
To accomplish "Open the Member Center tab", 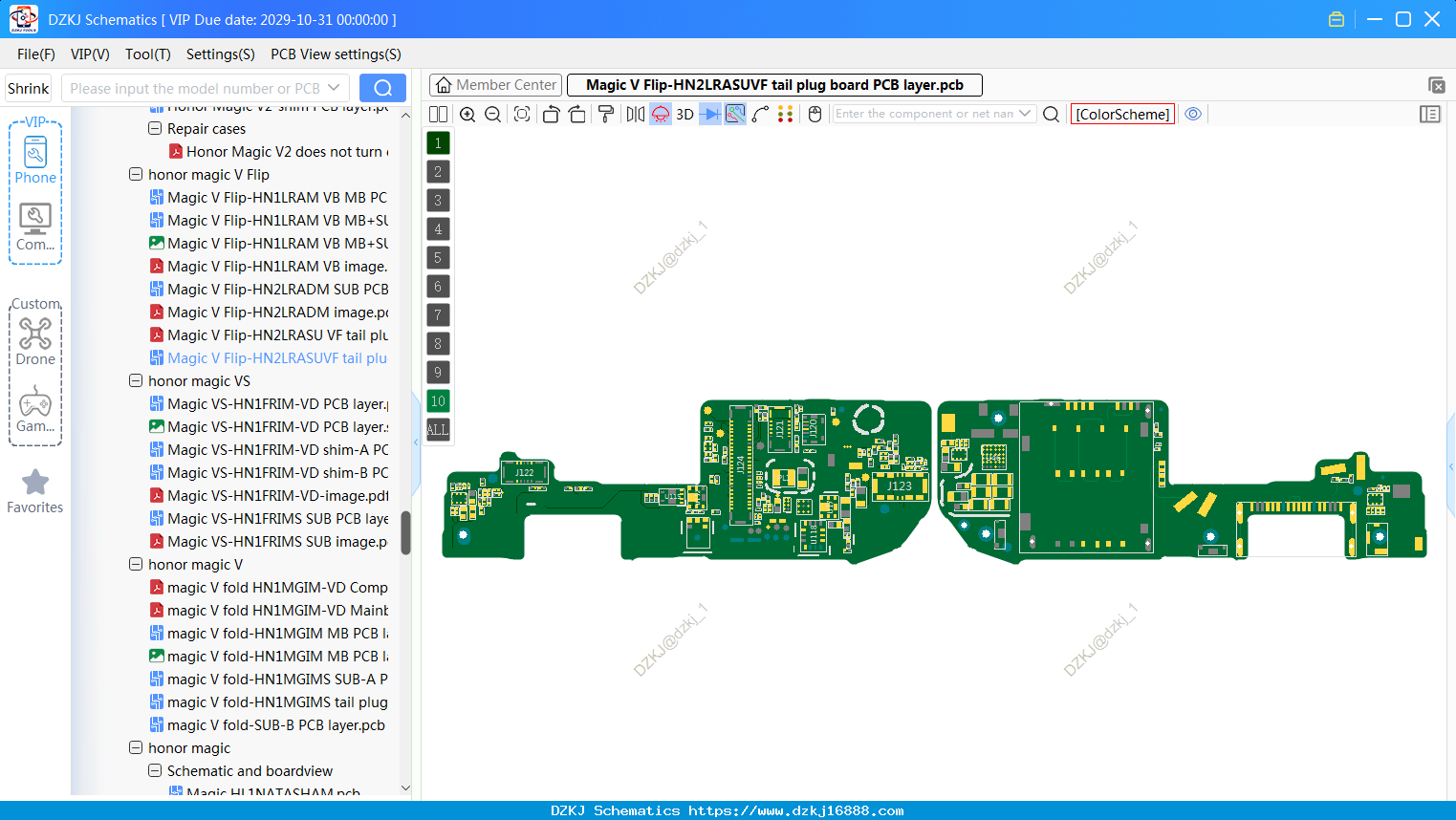I will 496,85.
